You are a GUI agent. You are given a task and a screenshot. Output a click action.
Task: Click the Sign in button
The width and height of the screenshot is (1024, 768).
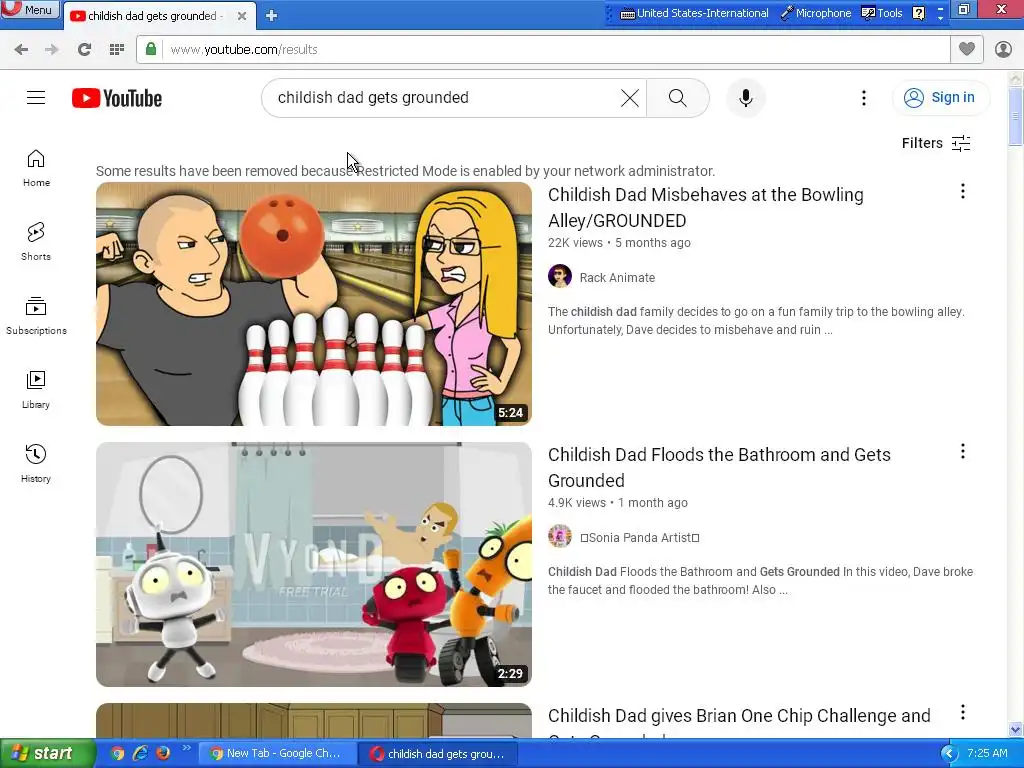[x=940, y=97]
